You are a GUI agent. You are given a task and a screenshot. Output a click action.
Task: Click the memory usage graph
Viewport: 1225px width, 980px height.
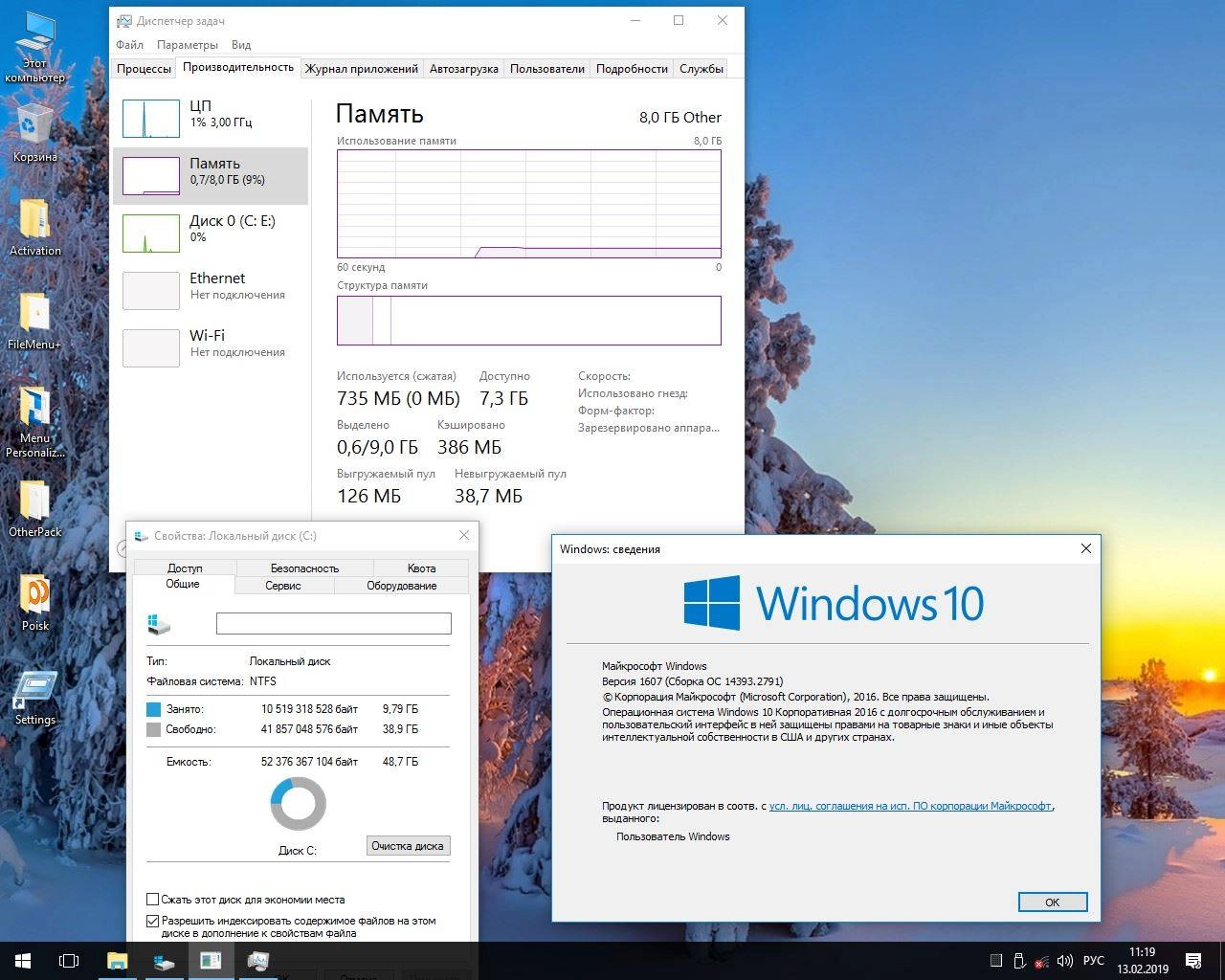(x=529, y=203)
